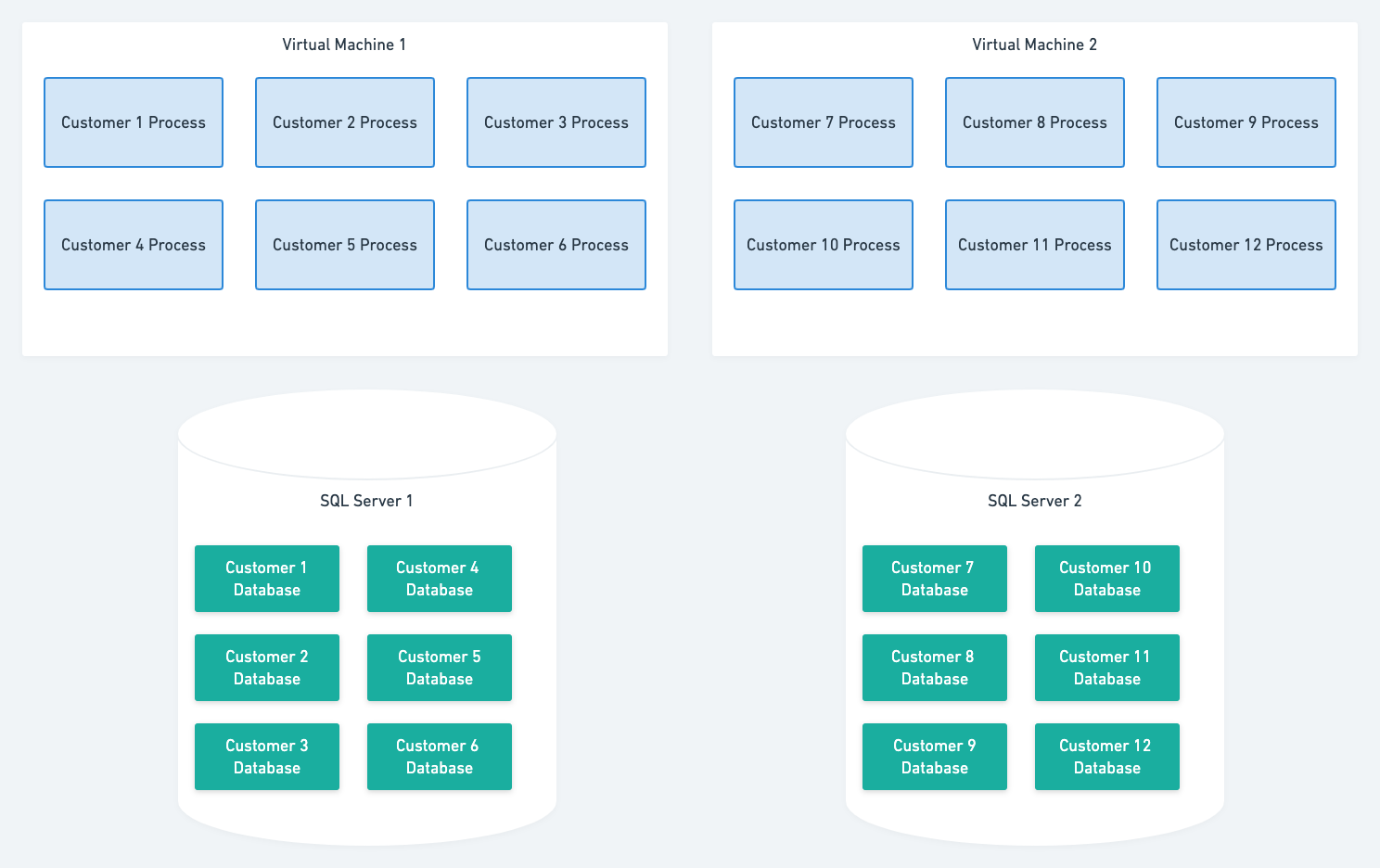The image size is (1380, 868).
Task: Click the SQL Server 2 label text
Action: pyautogui.click(x=1036, y=500)
